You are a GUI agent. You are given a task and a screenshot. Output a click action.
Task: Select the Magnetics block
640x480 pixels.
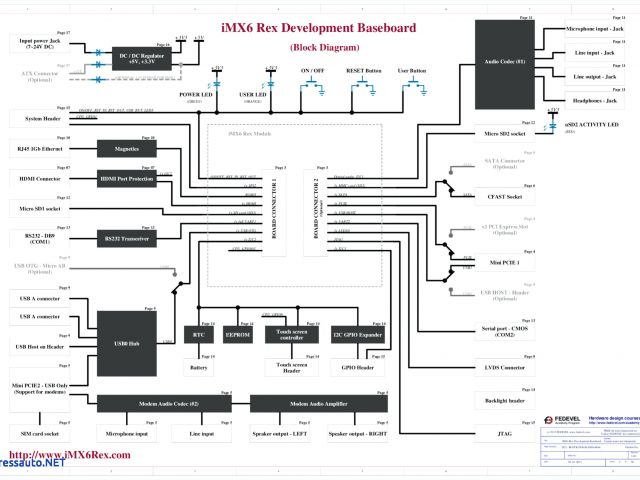[x=127, y=150]
